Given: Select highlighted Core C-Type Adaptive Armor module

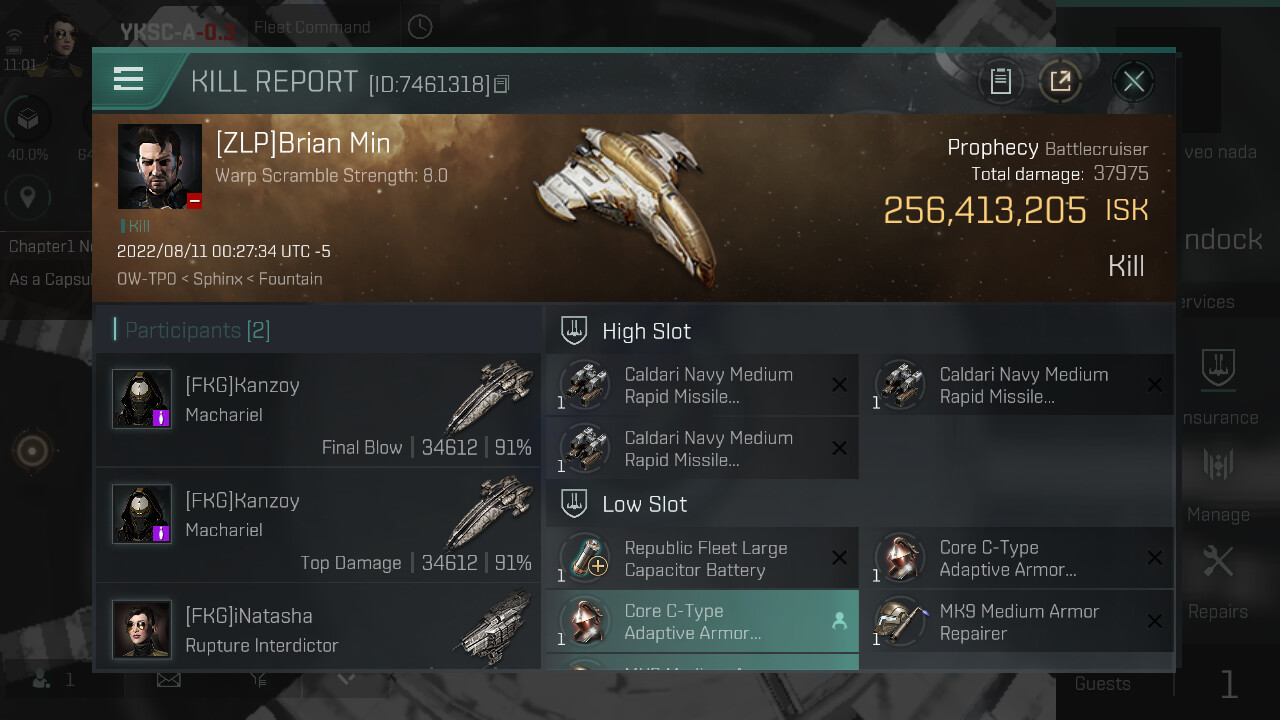Looking at the screenshot, I should [x=702, y=621].
